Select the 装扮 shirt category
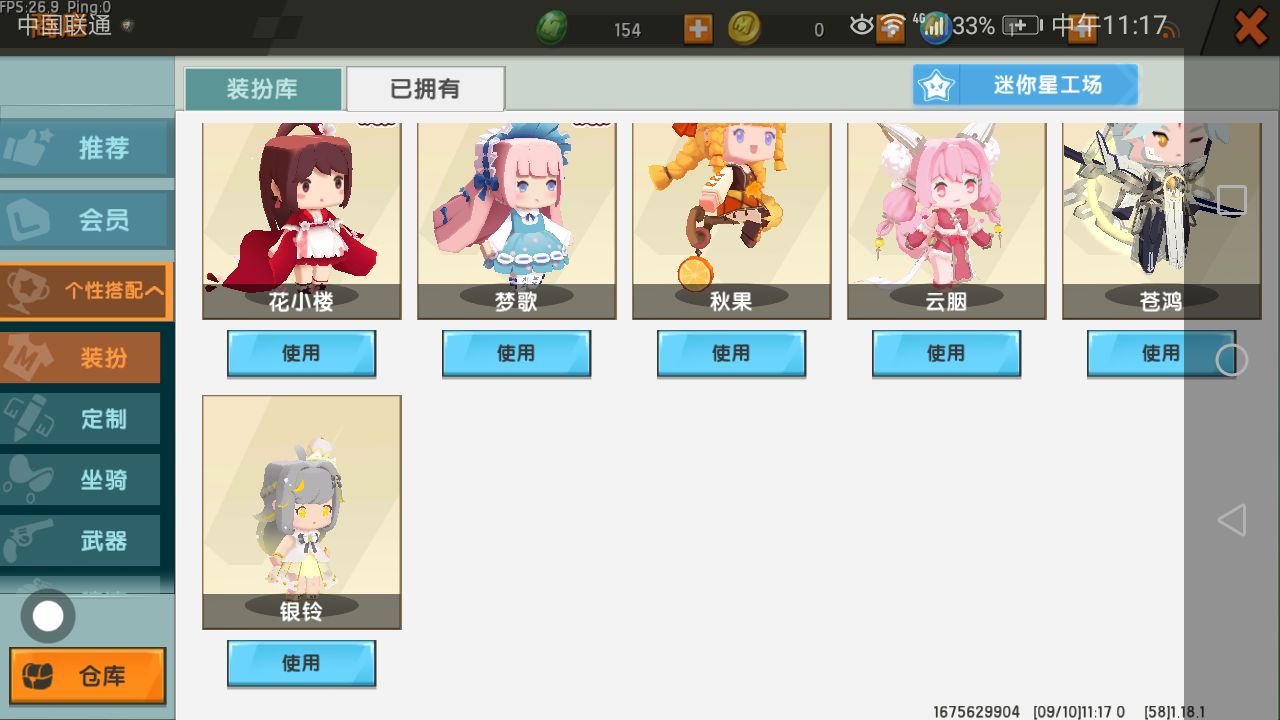1280x720 pixels. 80,357
